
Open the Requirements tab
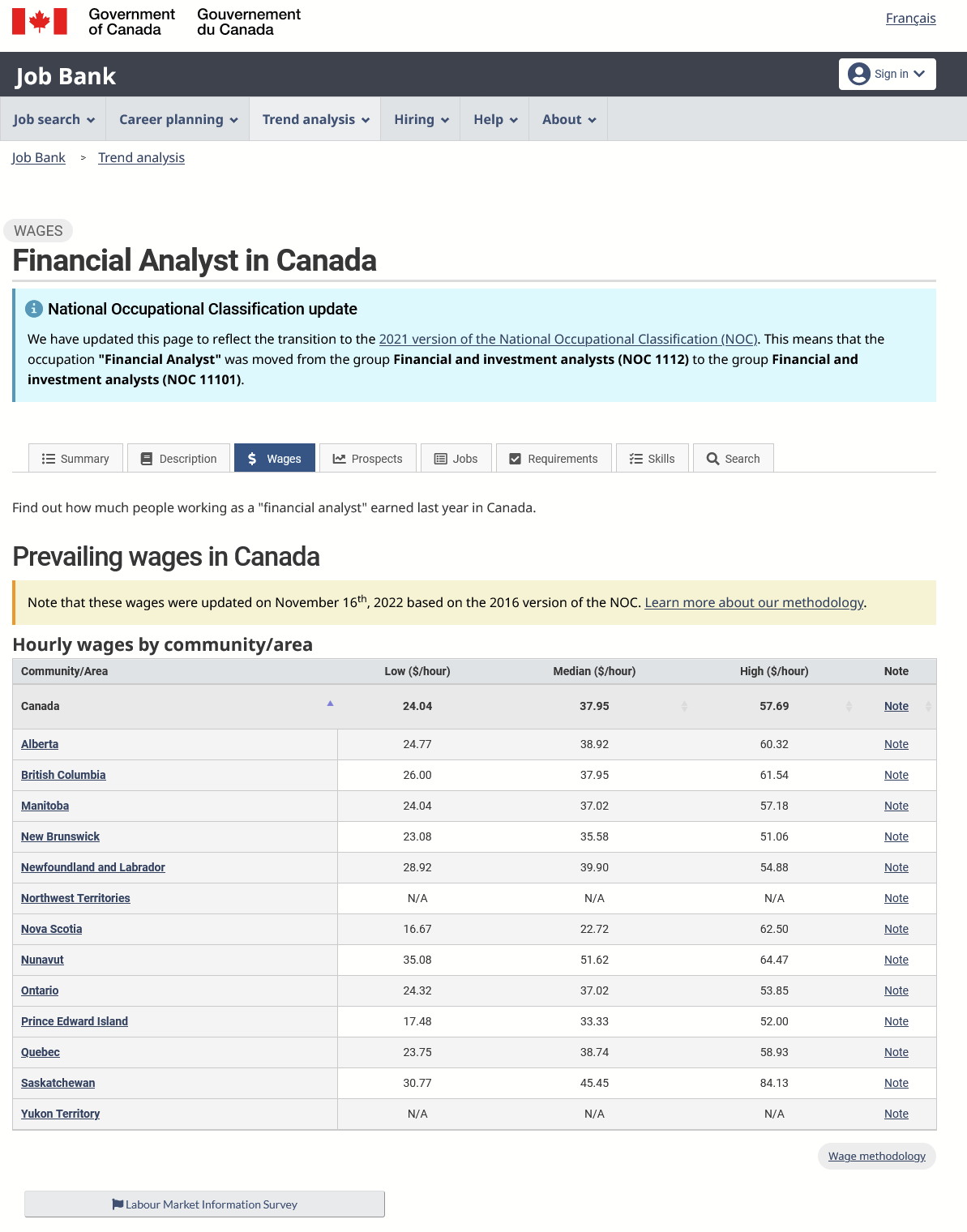tap(554, 459)
